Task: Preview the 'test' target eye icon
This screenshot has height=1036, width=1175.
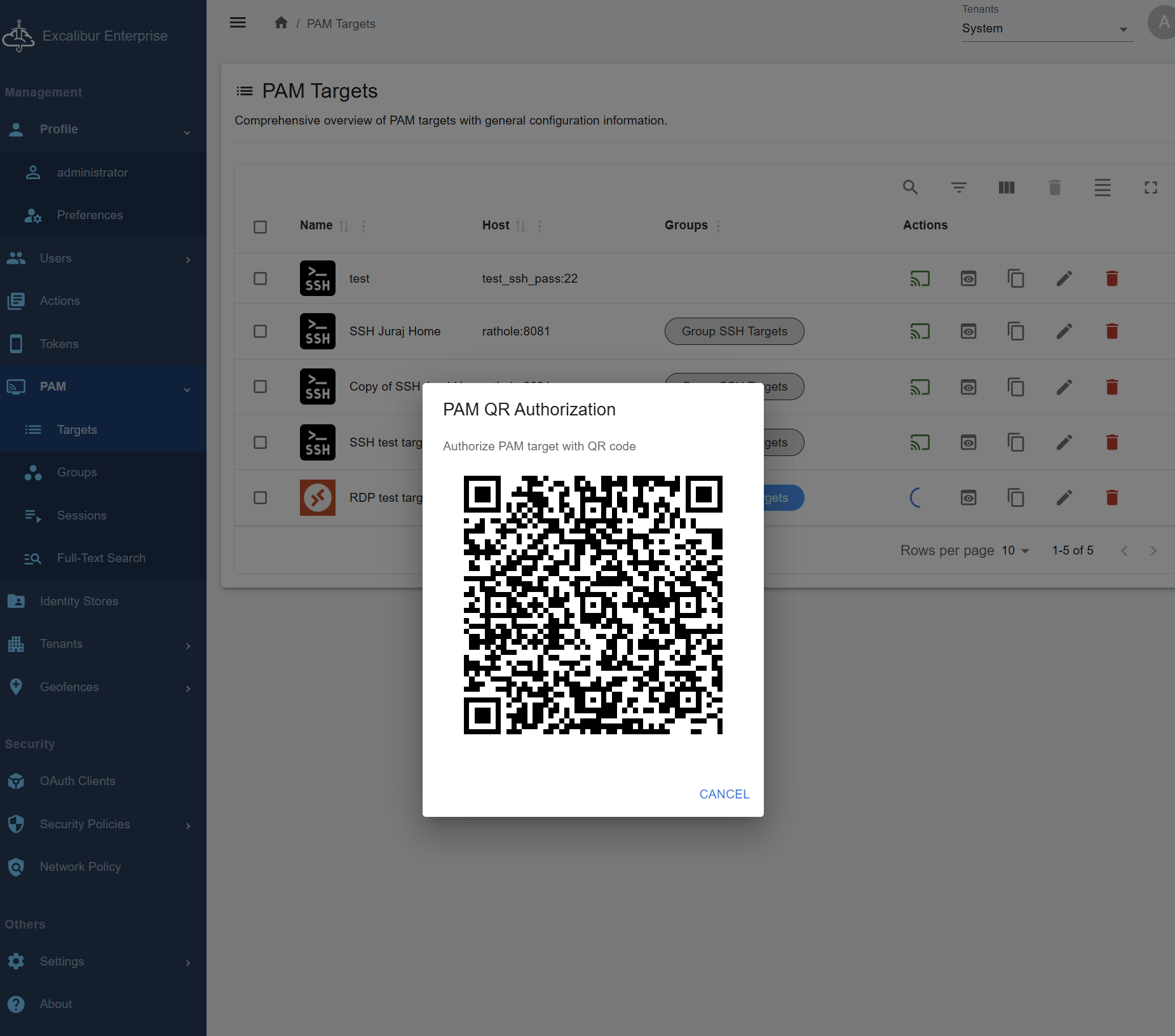Action: click(x=968, y=278)
